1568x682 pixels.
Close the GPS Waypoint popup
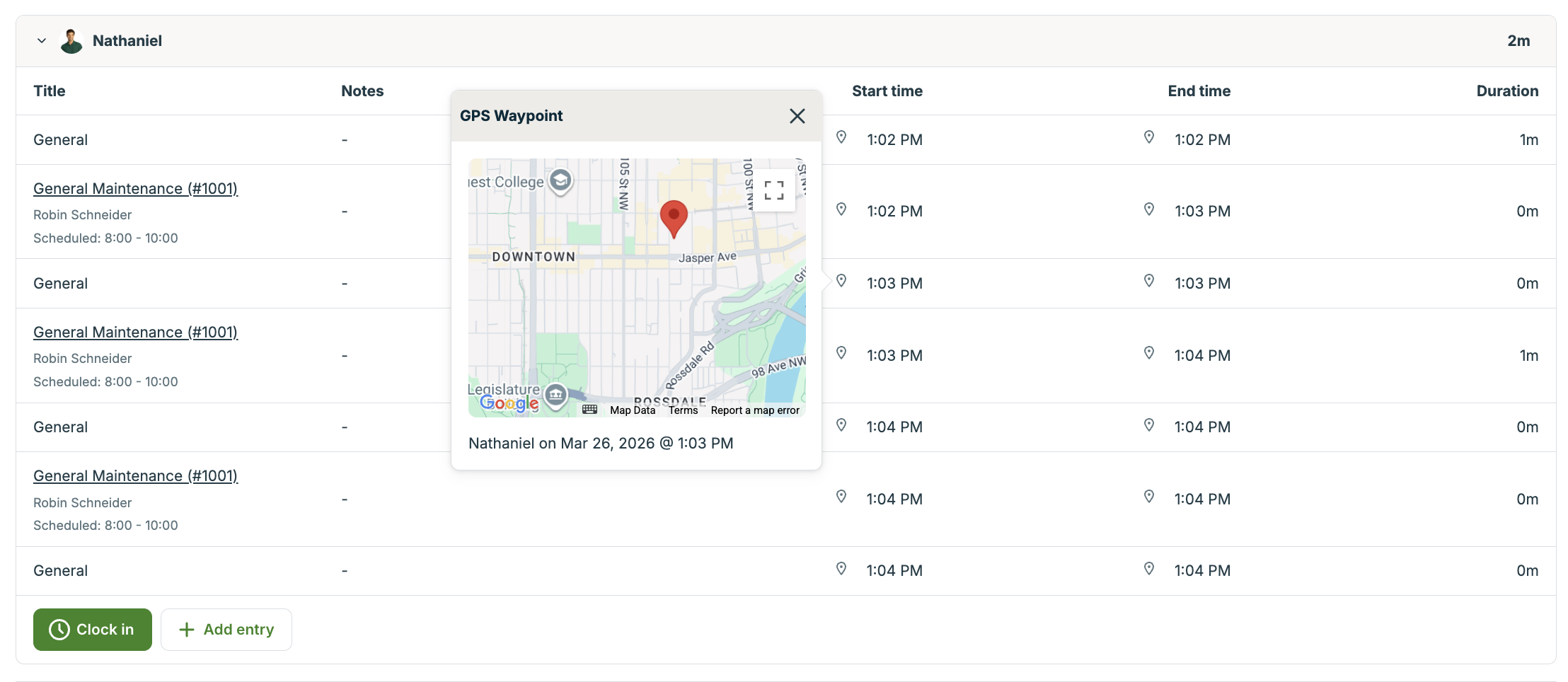797,116
